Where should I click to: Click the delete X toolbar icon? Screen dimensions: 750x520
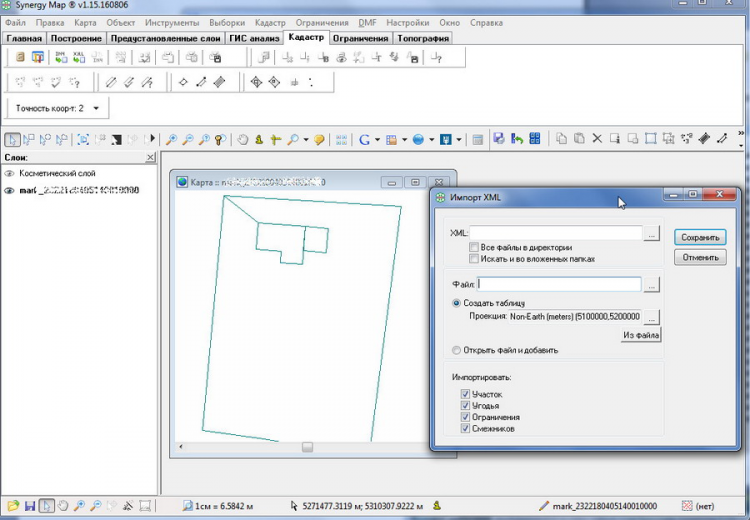597,139
